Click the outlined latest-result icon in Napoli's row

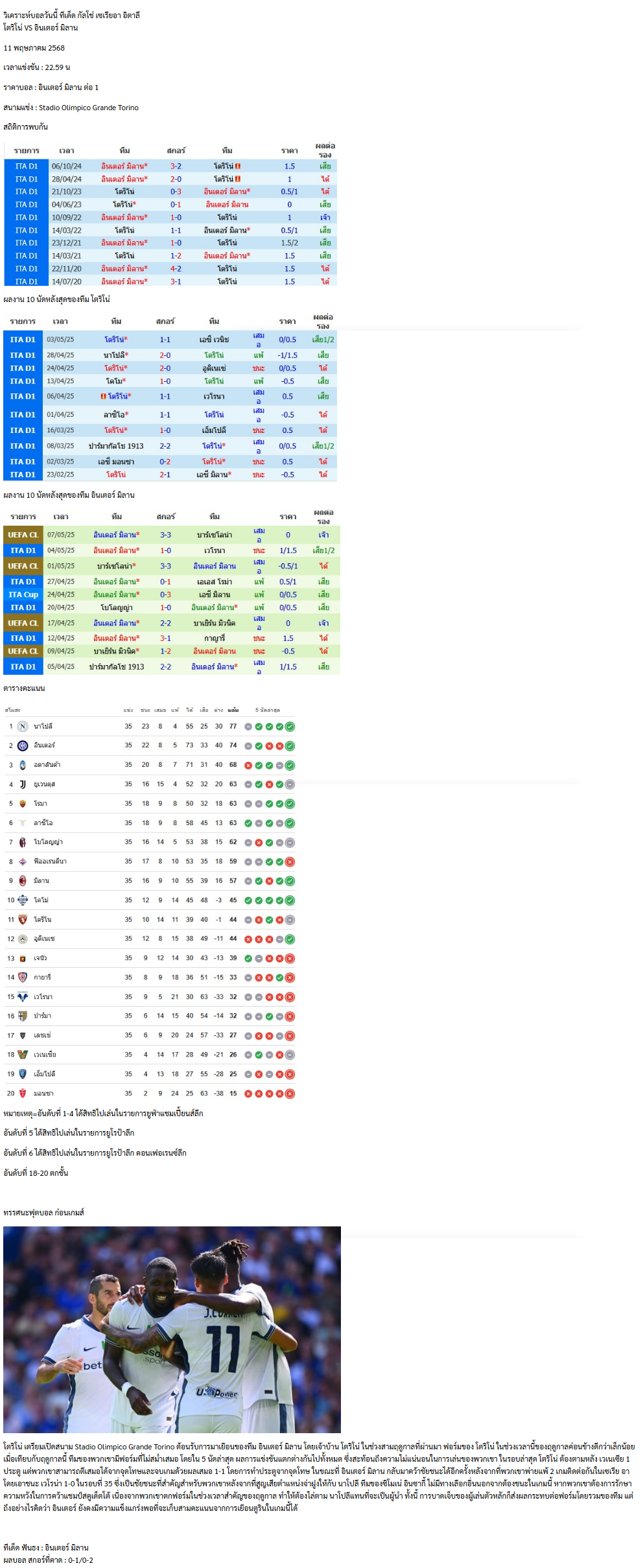coord(290,727)
